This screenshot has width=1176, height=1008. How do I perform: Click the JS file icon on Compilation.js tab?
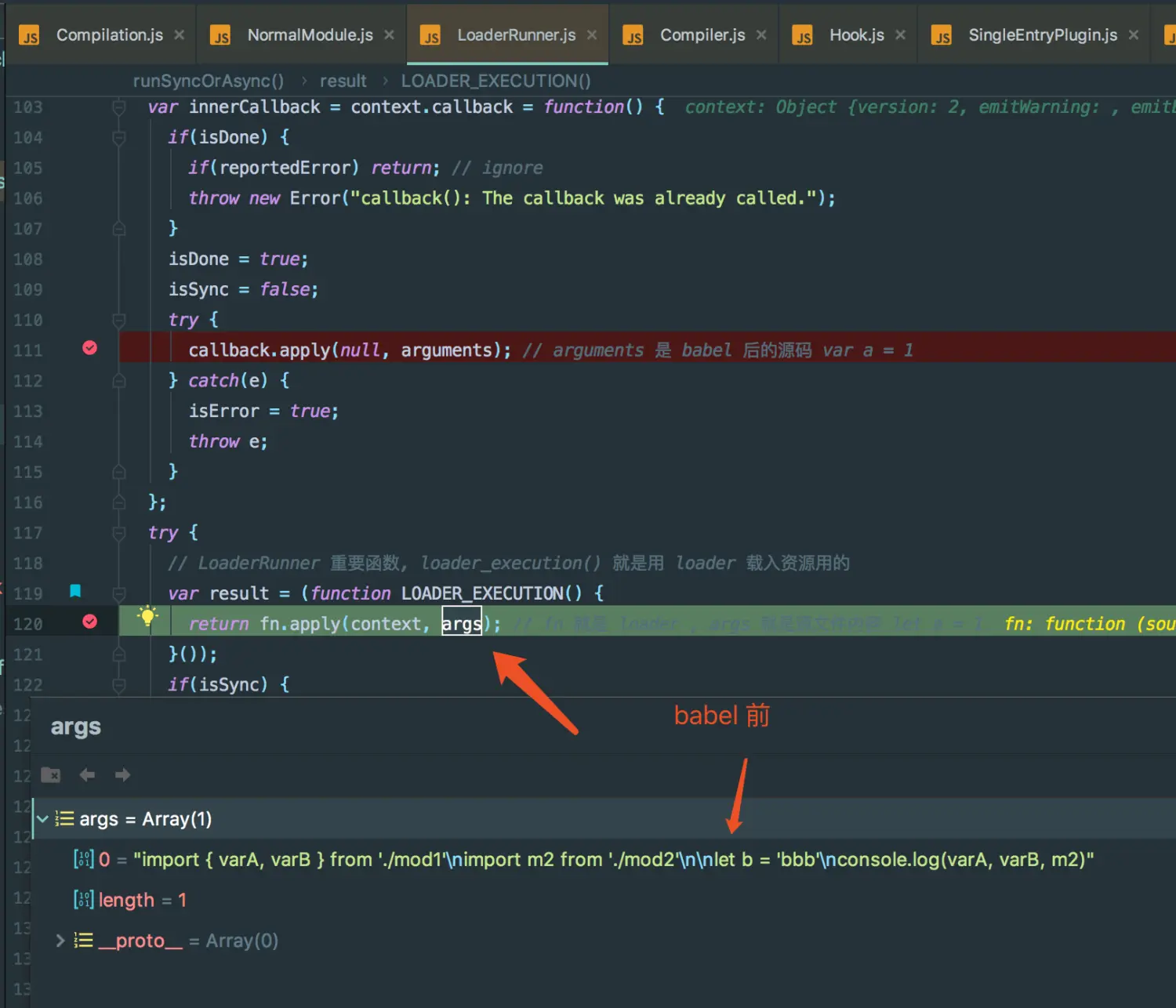(29, 36)
